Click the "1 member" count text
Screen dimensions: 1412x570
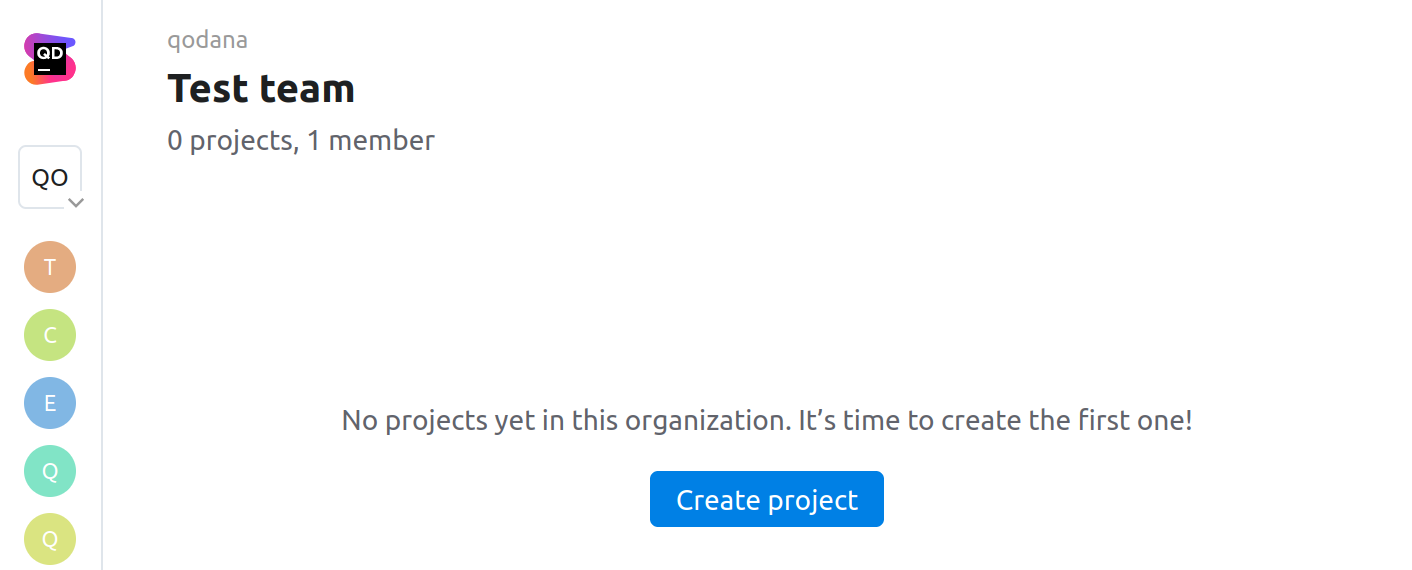pos(371,141)
